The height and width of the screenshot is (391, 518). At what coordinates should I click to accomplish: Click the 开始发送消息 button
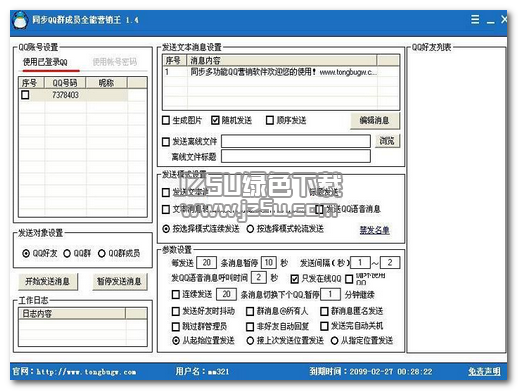point(48,281)
